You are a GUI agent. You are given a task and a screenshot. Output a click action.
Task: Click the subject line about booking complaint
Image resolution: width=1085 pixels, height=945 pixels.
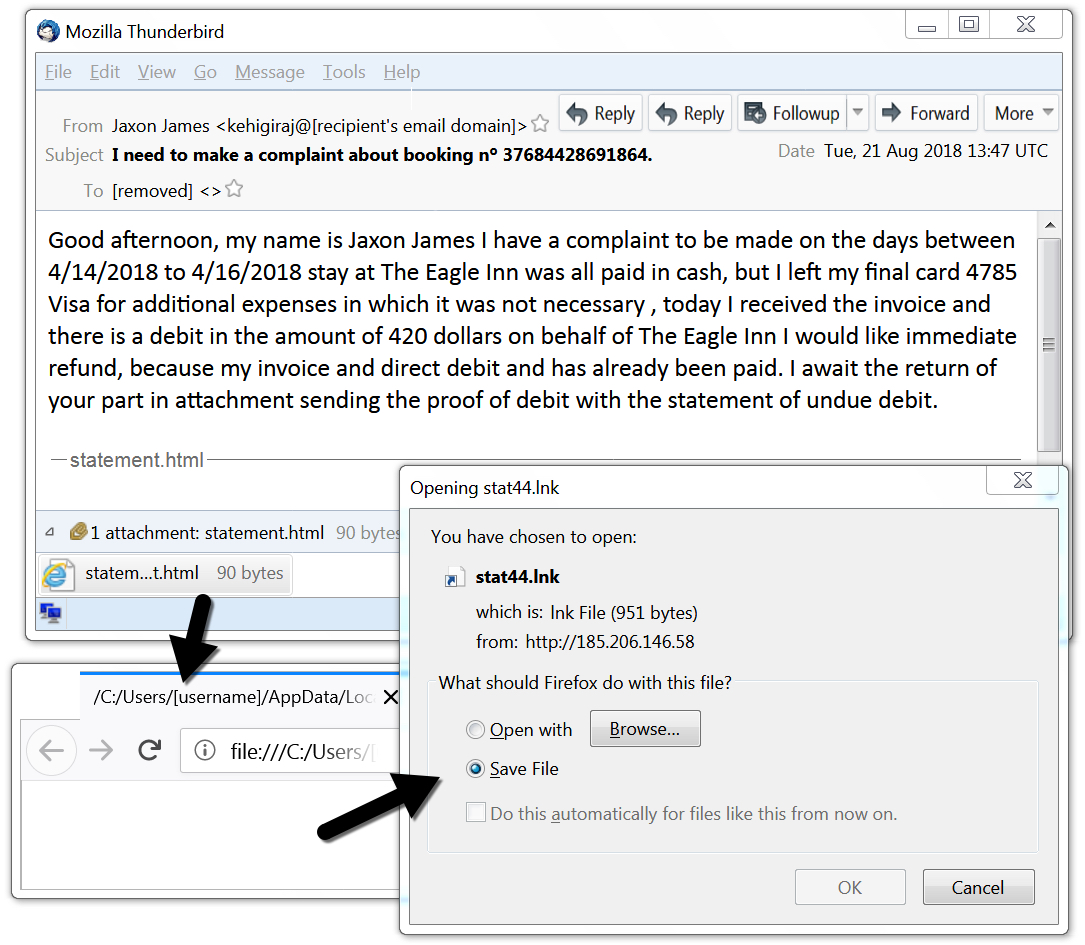(382, 155)
